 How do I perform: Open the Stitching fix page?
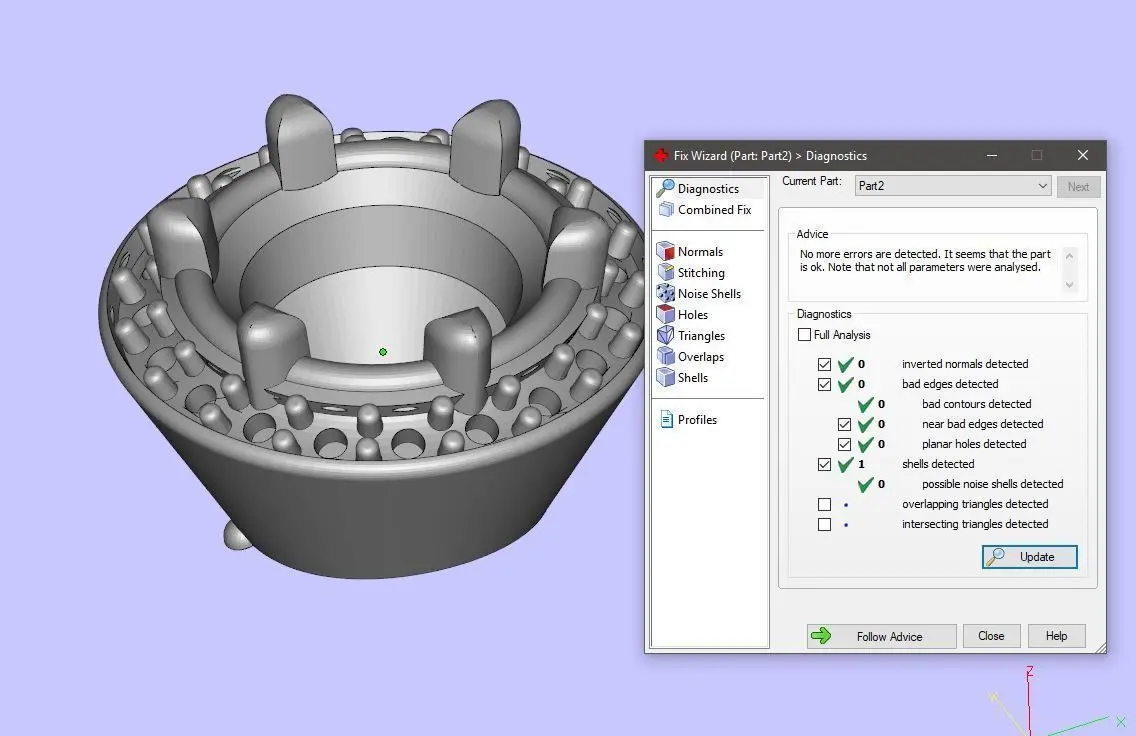701,272
